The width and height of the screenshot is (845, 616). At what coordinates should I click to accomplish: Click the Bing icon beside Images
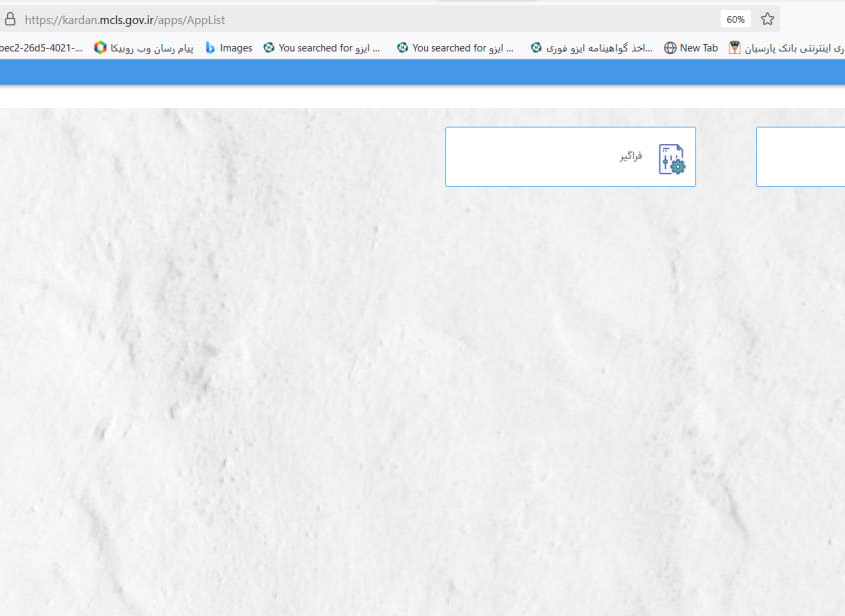(210, 47)
